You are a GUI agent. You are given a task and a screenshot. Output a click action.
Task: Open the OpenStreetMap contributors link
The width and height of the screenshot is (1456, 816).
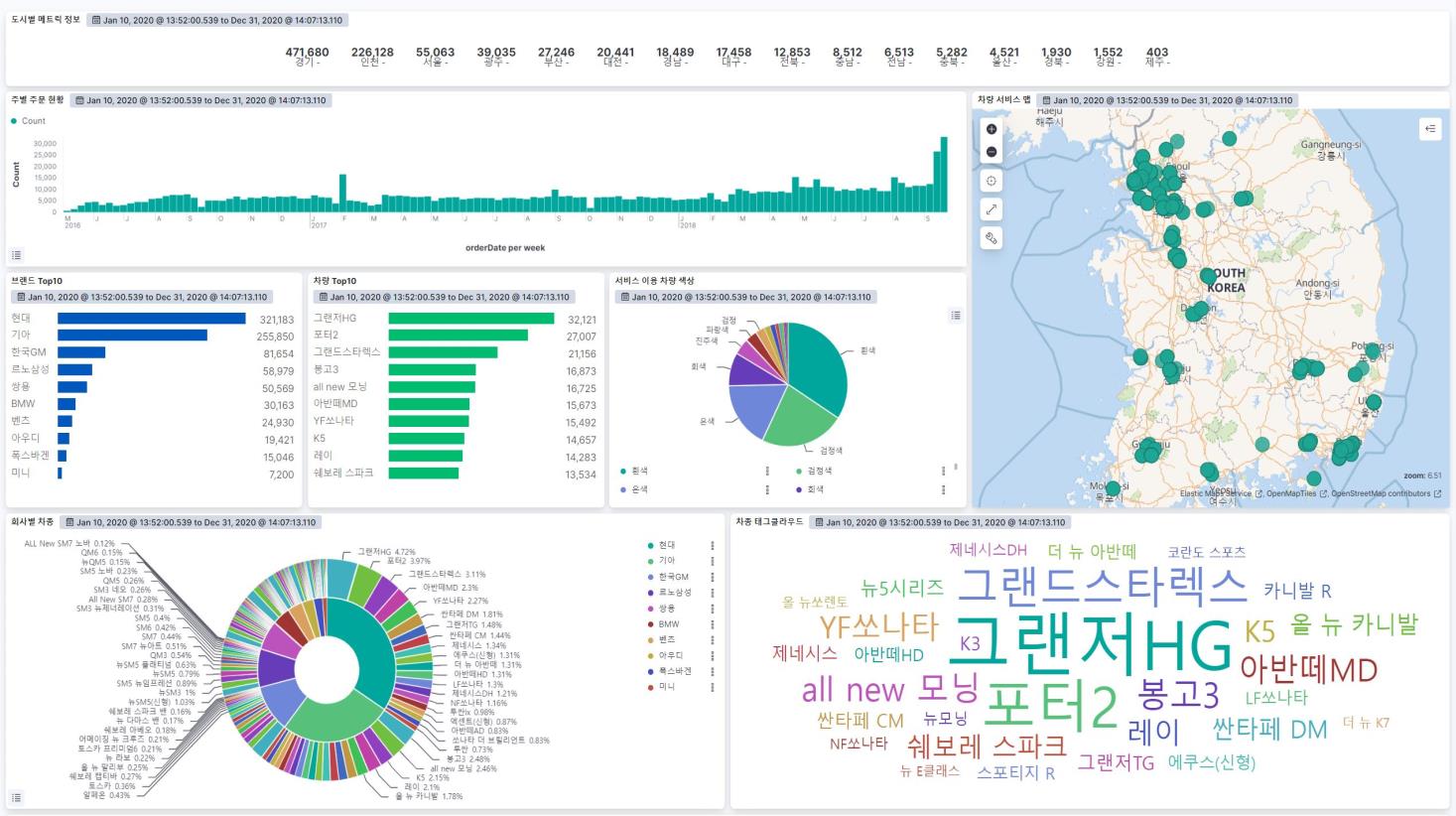tap(1386, 493)
